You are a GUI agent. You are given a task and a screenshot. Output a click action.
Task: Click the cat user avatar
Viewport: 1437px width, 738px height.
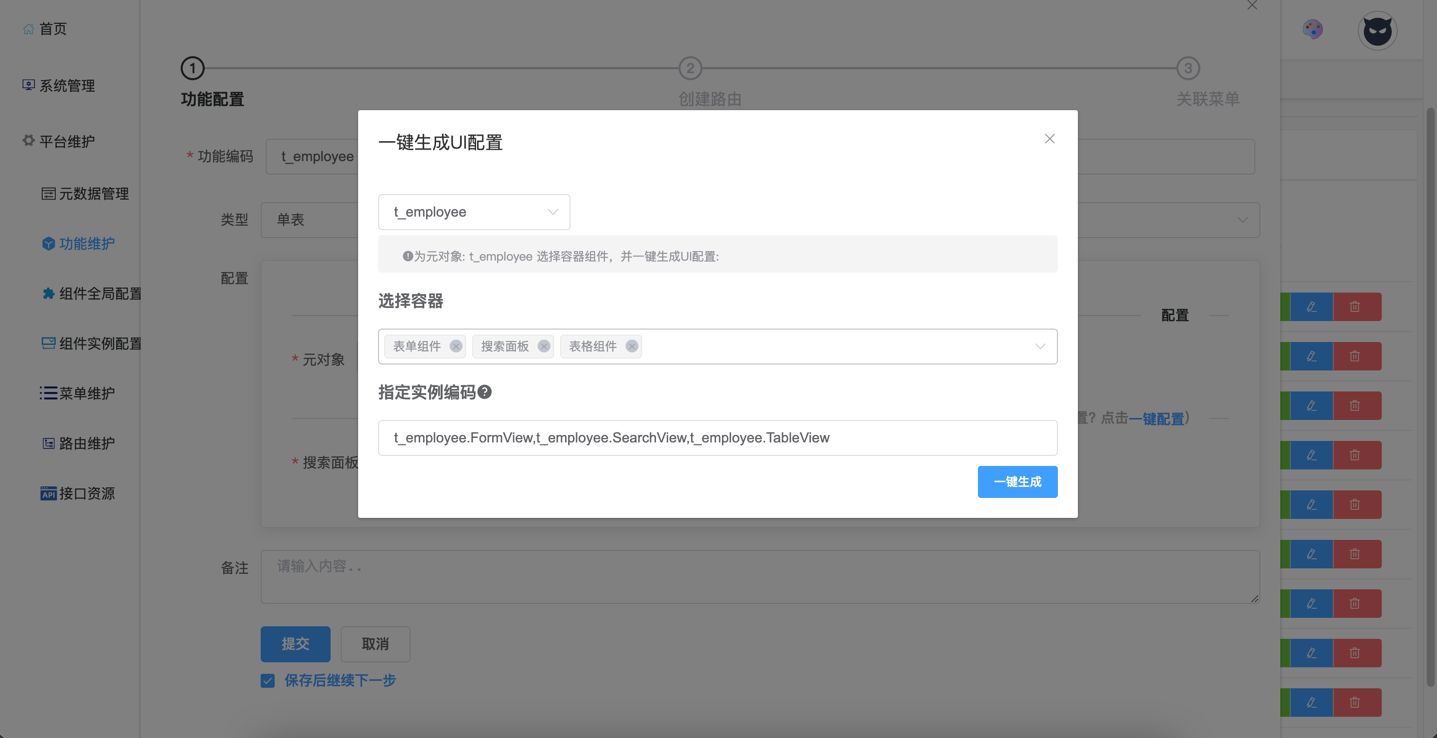pos(1377,31)
